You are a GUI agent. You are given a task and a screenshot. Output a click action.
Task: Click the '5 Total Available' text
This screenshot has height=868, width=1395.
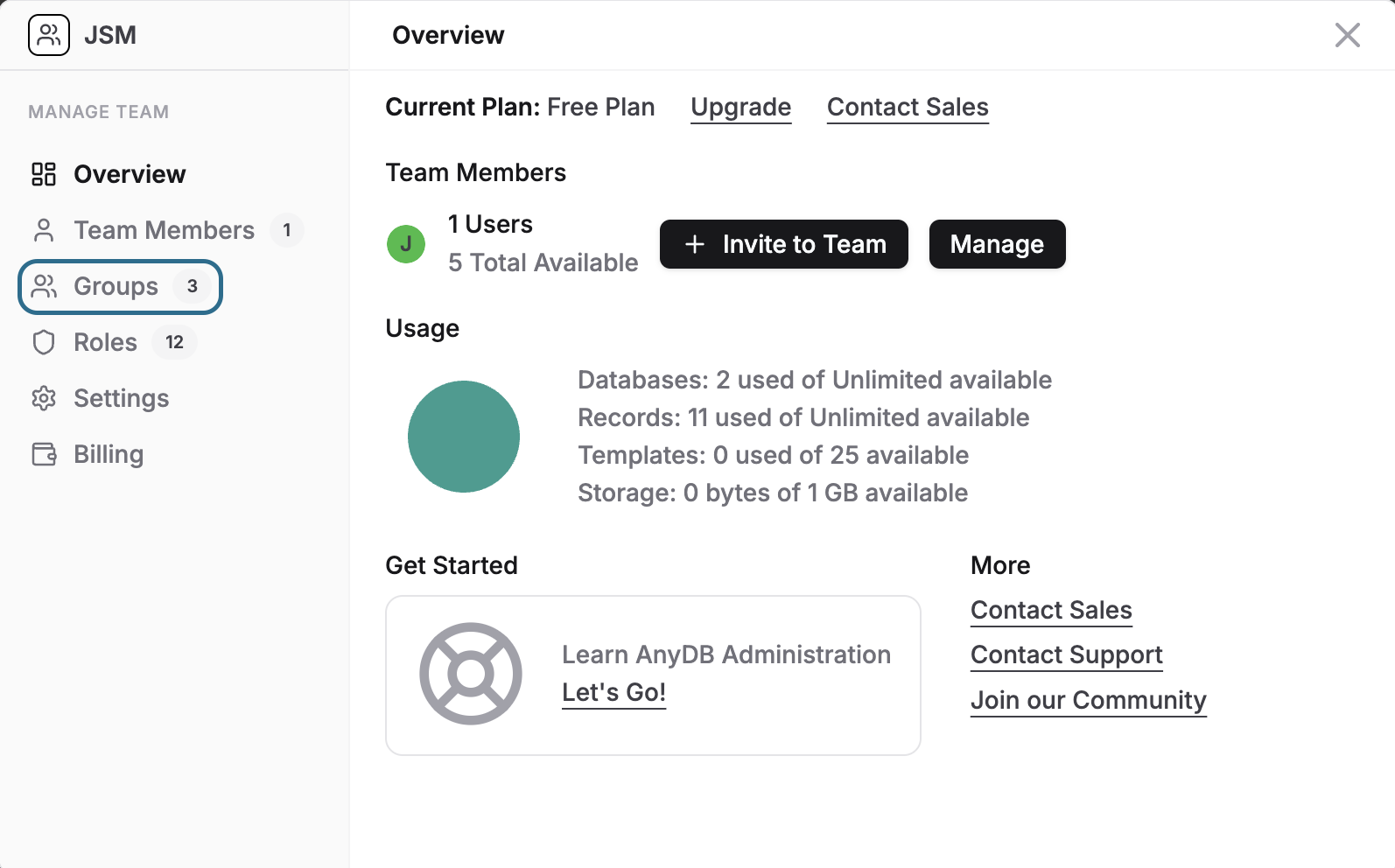click(543, 262)
